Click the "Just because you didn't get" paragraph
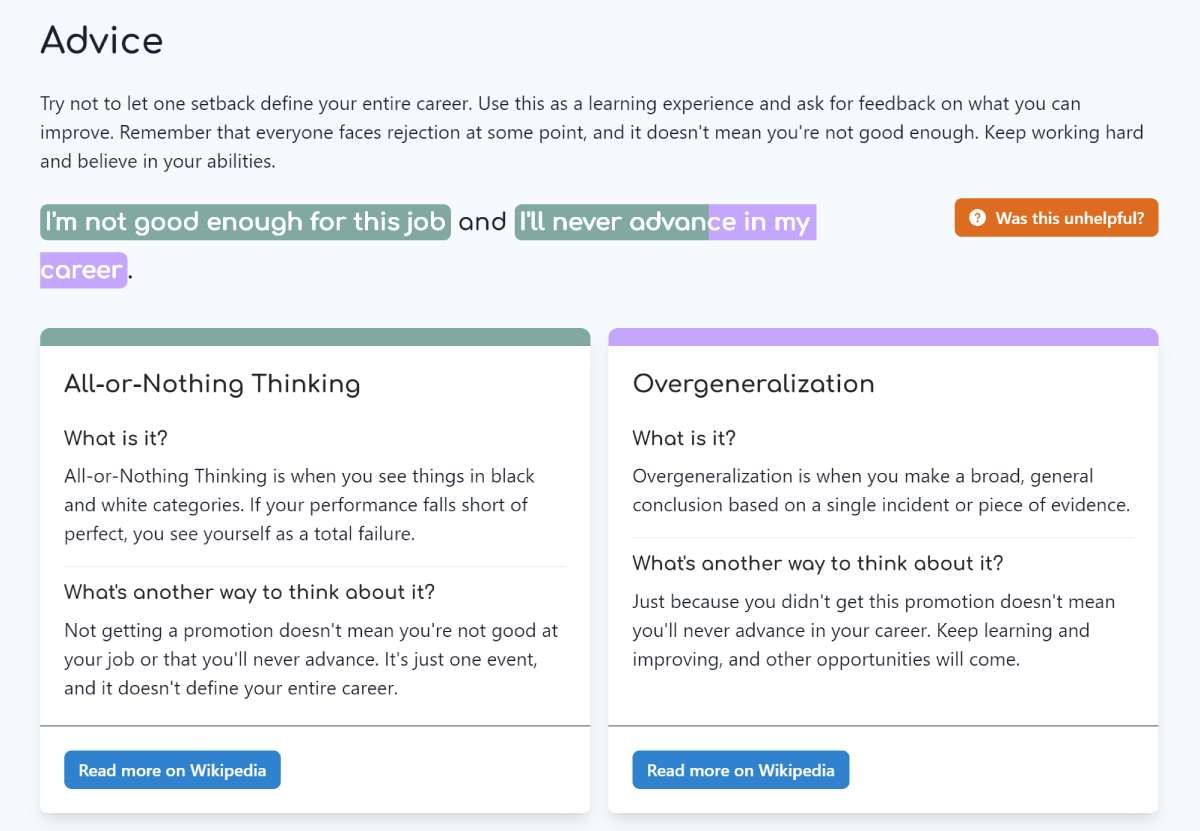The image size is (1200, 831). click(872, 630)
